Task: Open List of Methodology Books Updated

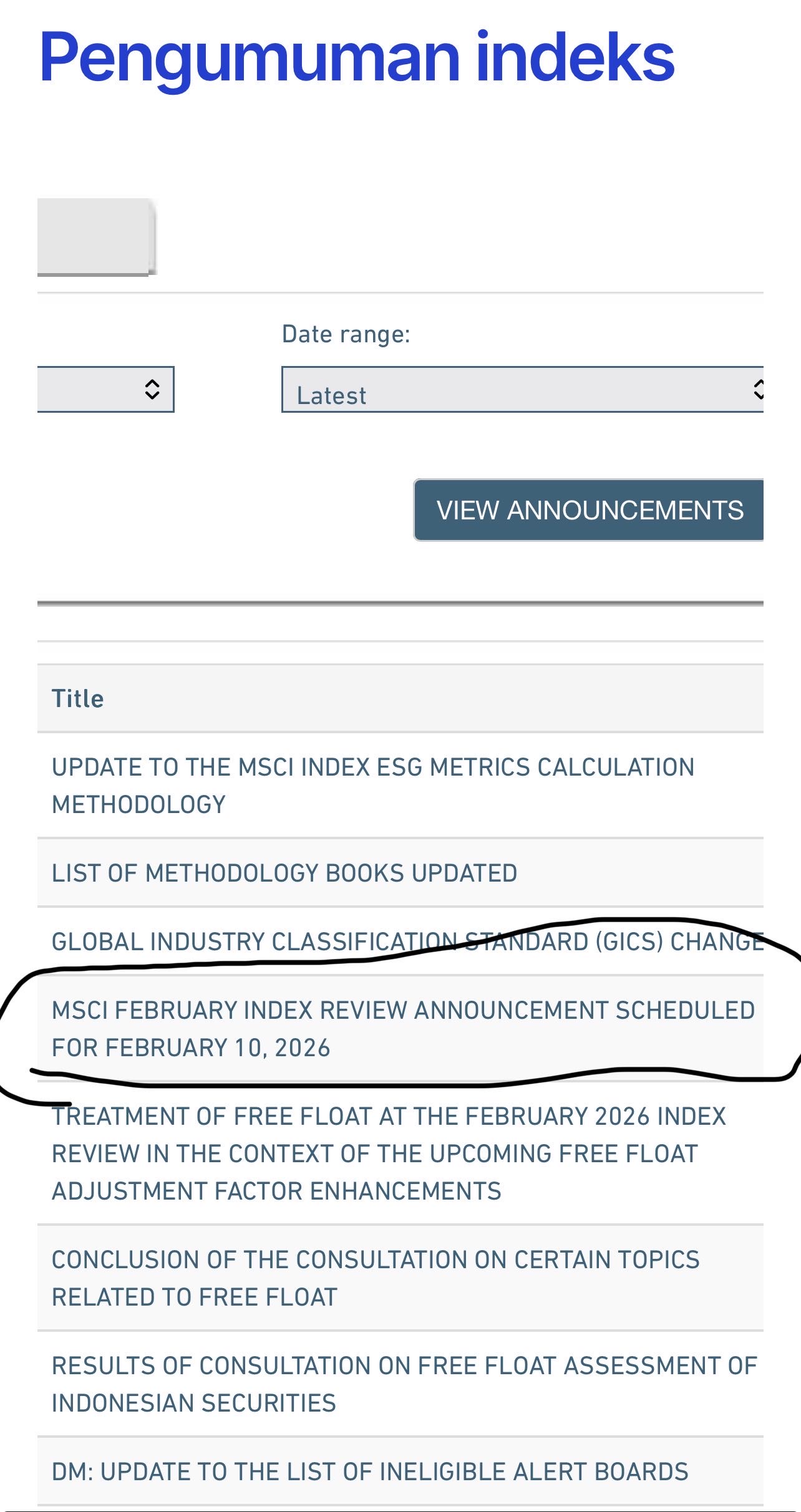Action: coord(284,873)
